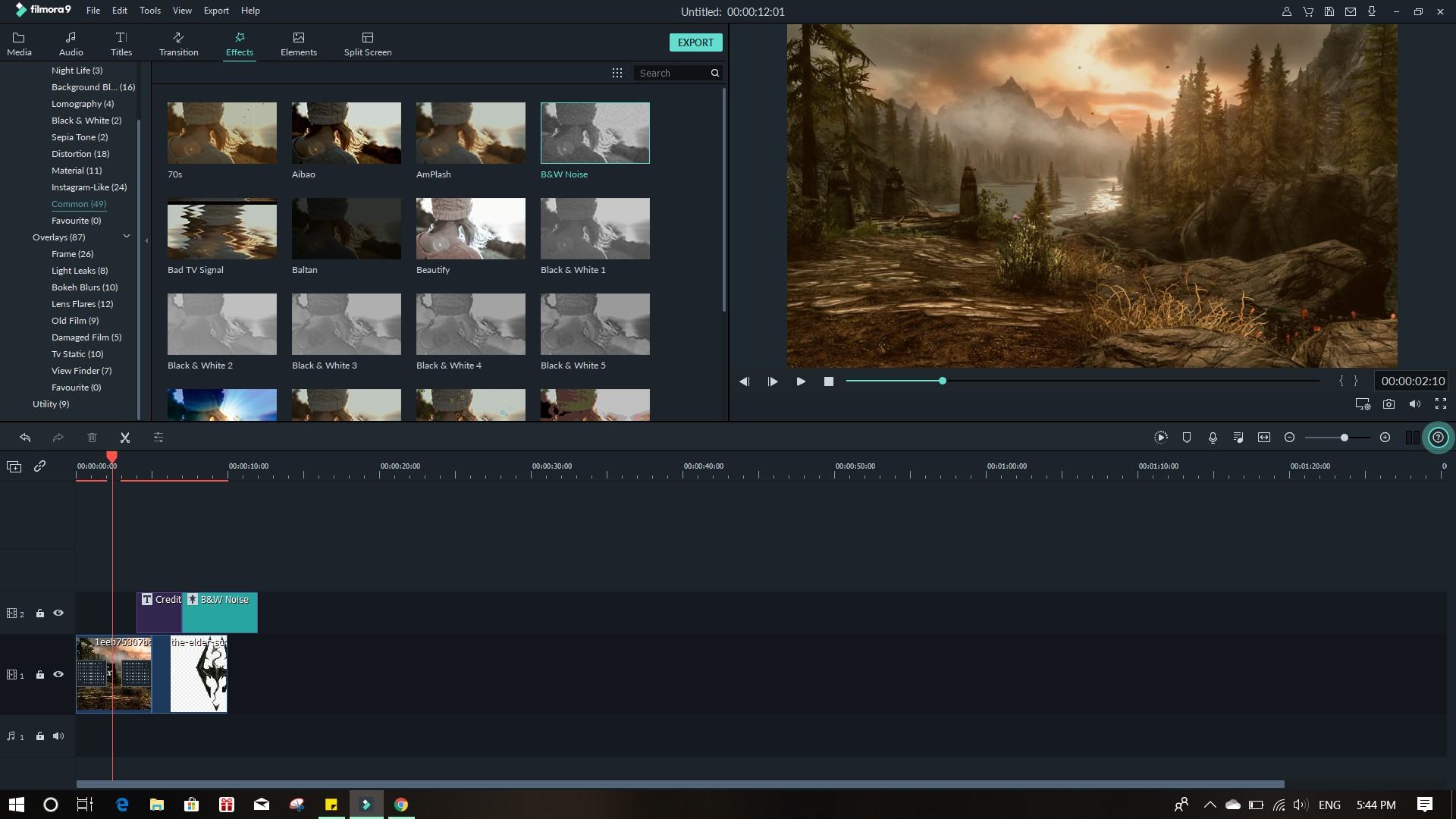
Task: Click the EXPORT button to render video
Action: click(696, 42)
